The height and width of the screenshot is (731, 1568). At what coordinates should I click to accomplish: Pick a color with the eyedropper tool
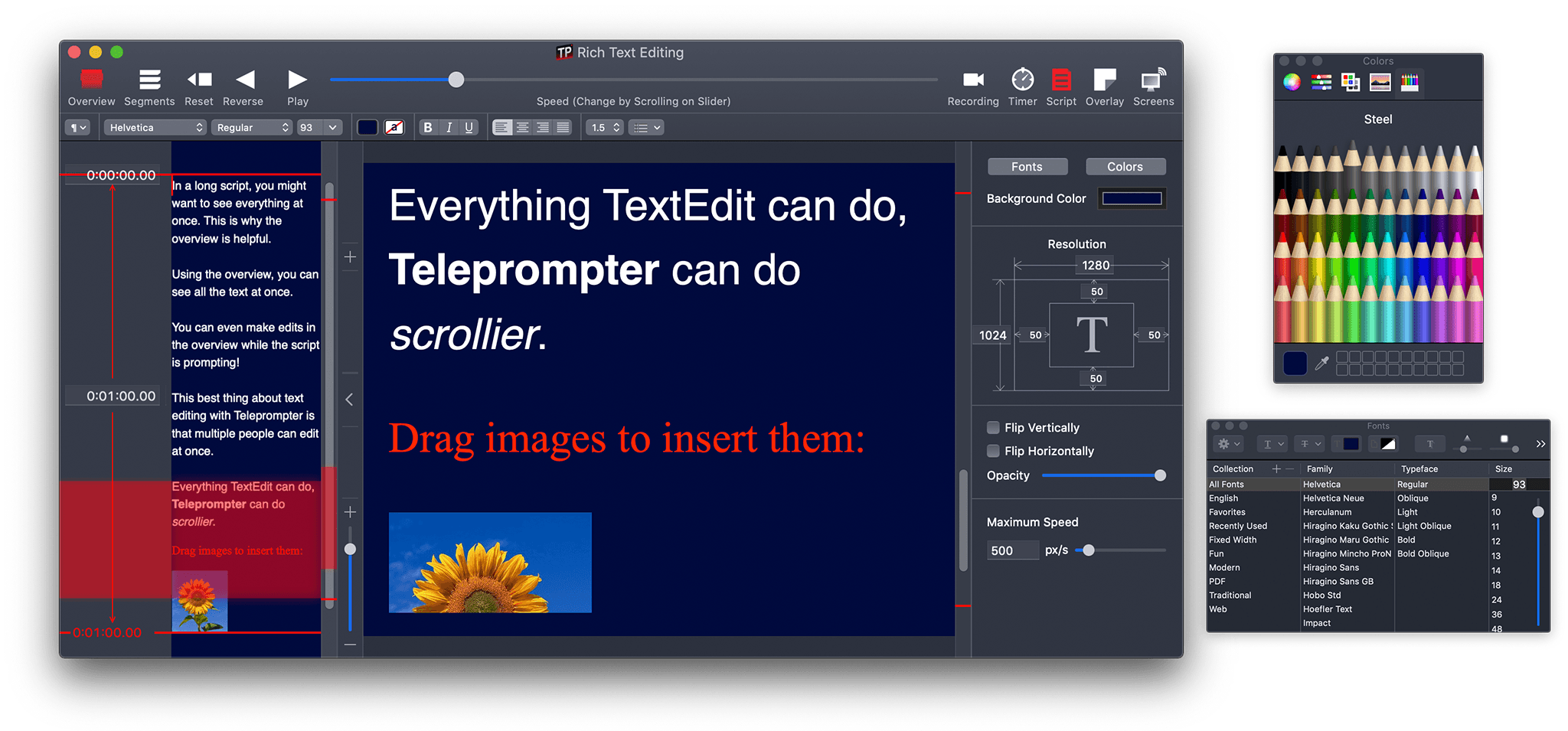[1321, 364]
